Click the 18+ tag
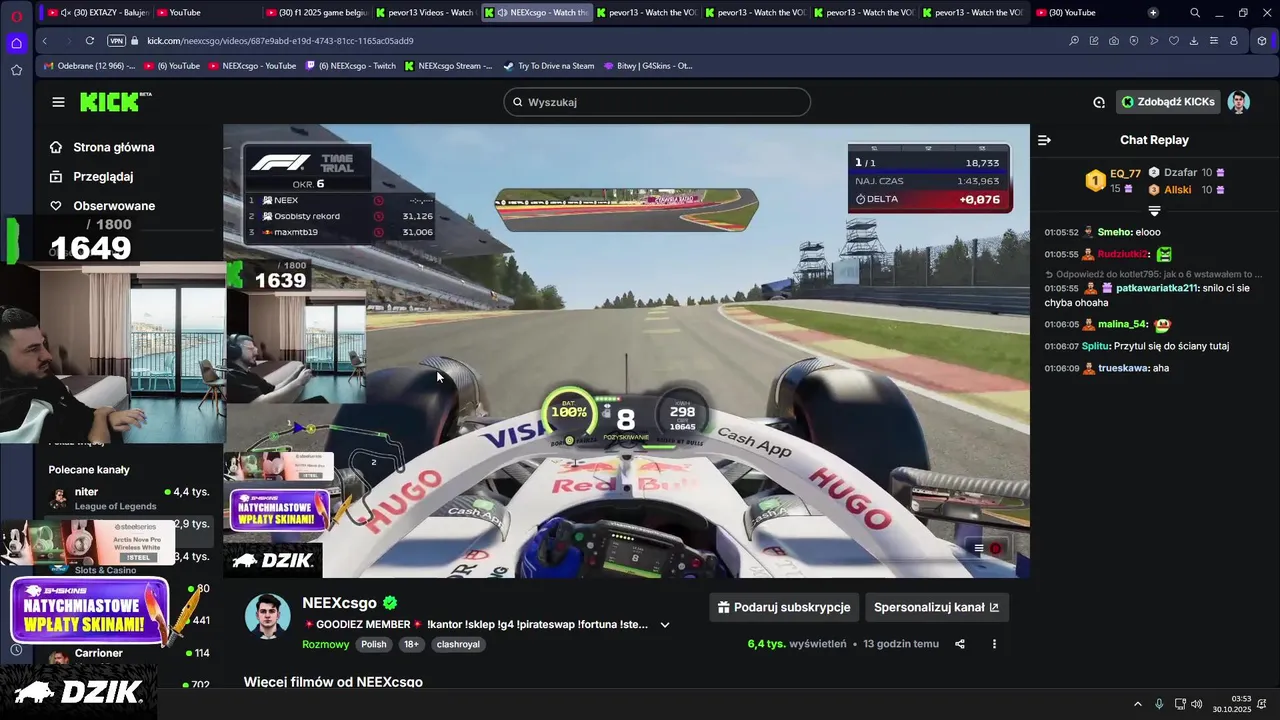Viewport: 1280px width, 720px height. pyautogui.click(x=411, y=645)
